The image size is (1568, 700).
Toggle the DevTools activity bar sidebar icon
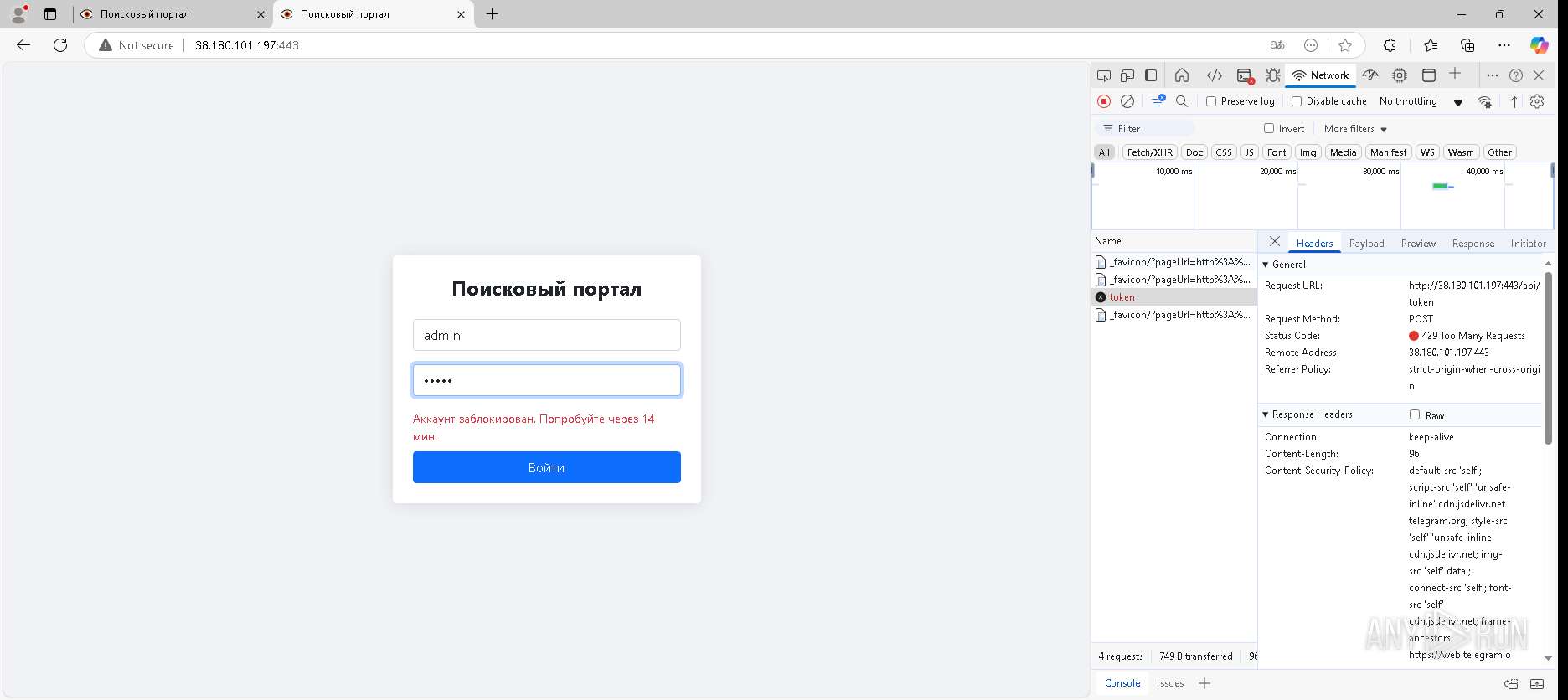coord(1151,75)
